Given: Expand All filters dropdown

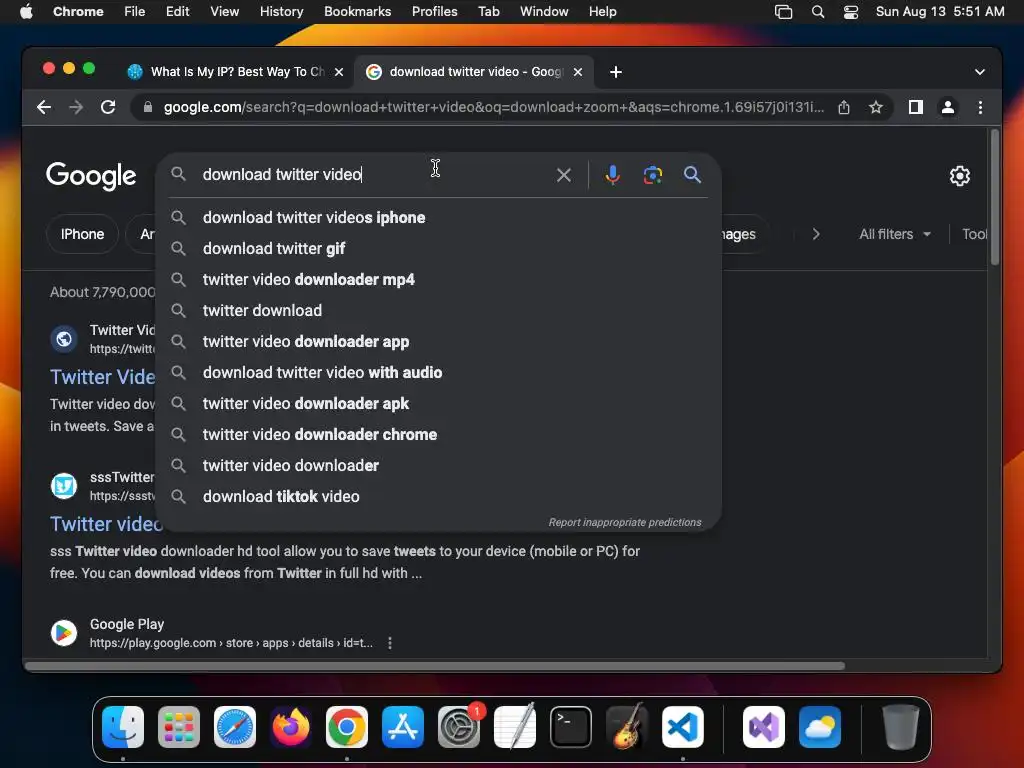Looking at the screenshot, I should coord(895,234).
